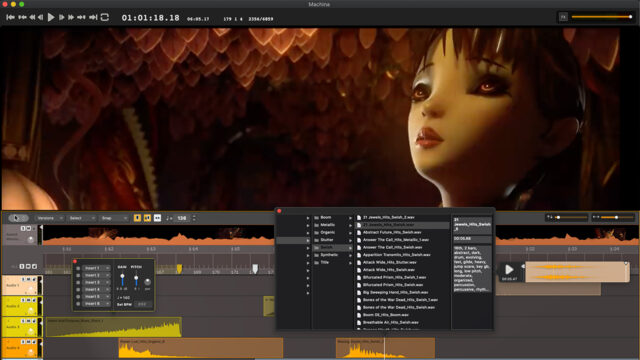The image size is (640, 360).
Task: Click the preview waveform thumbnail
Action: click(577, 272)
